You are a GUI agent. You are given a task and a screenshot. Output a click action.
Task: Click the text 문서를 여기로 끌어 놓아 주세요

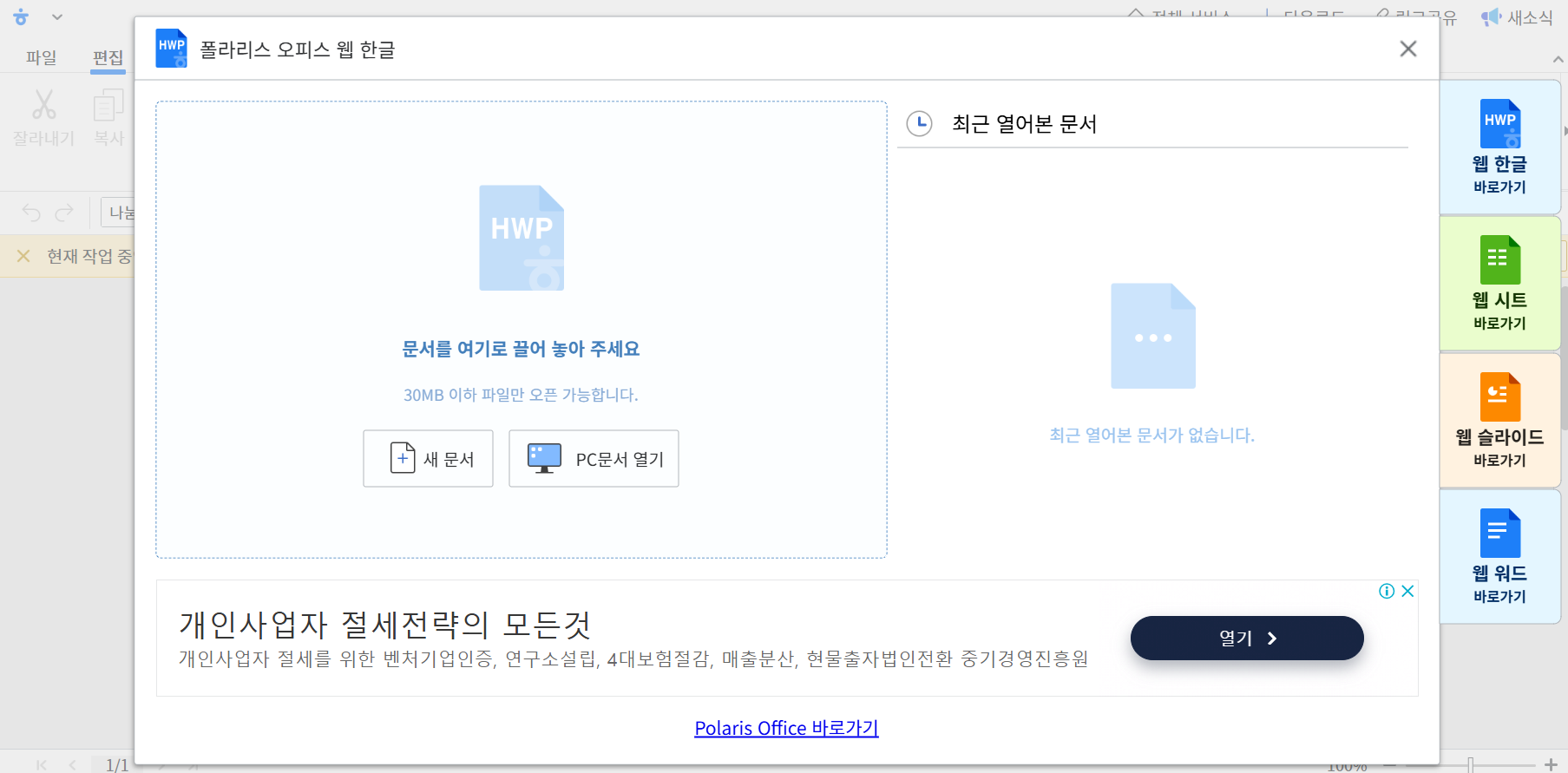tap(521, 349)
